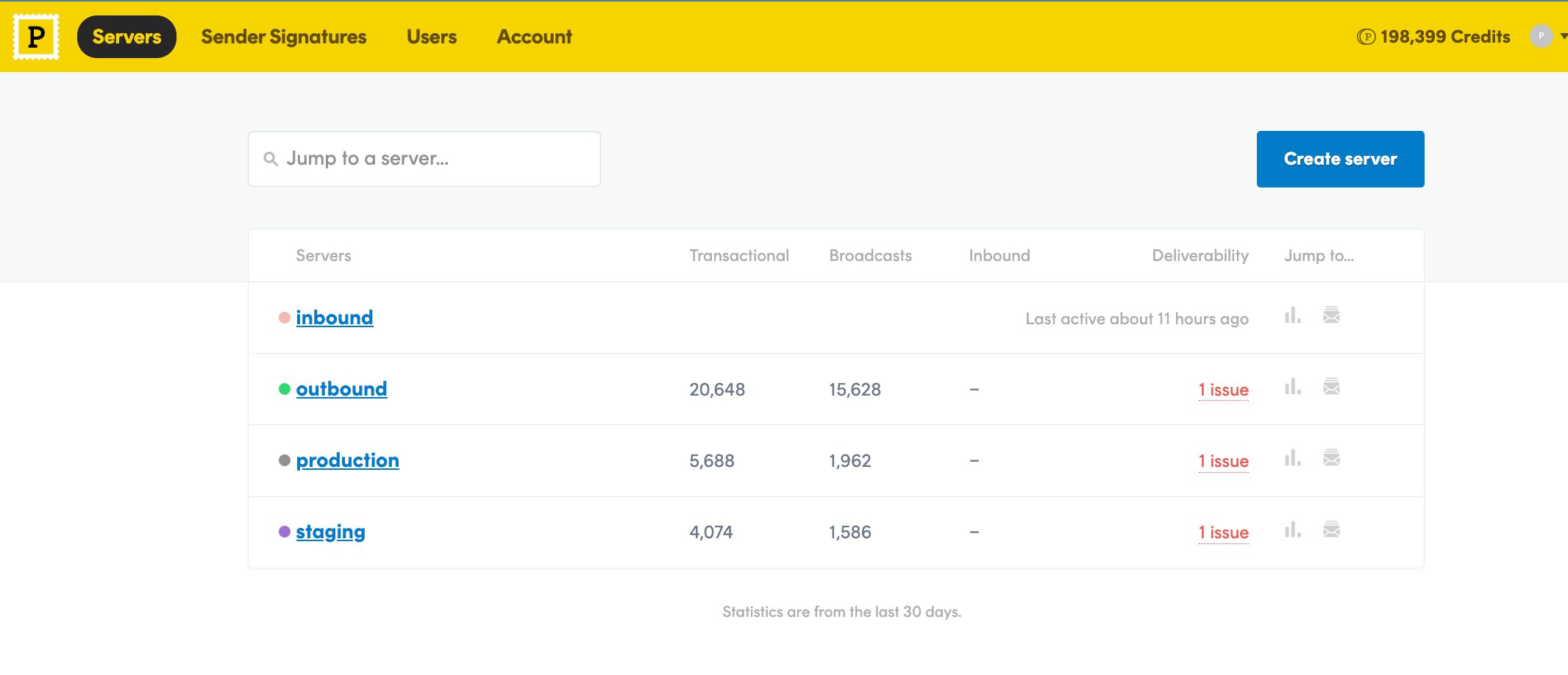
Task: View the 1 issue for staging
Action: pyautogui.click(x=1222, y=531)
